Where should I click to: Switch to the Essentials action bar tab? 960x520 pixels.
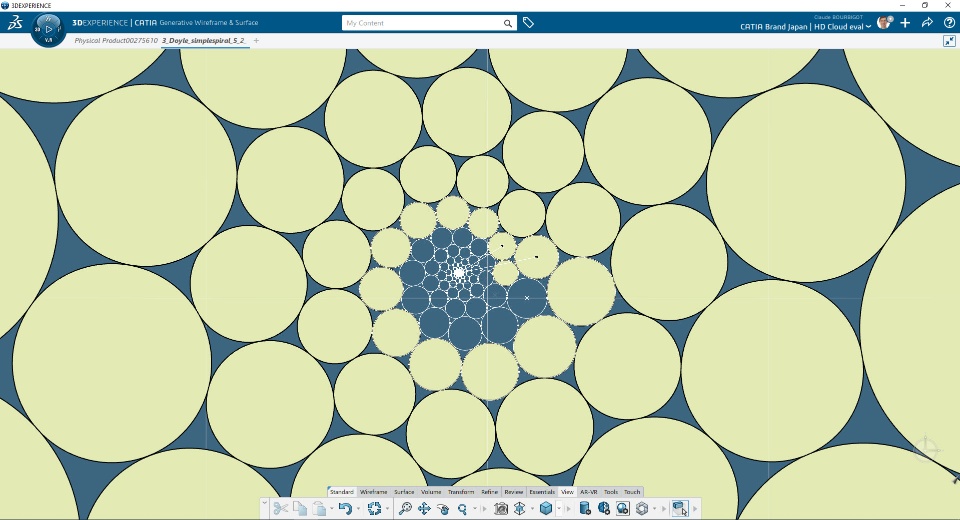point(542,492)
